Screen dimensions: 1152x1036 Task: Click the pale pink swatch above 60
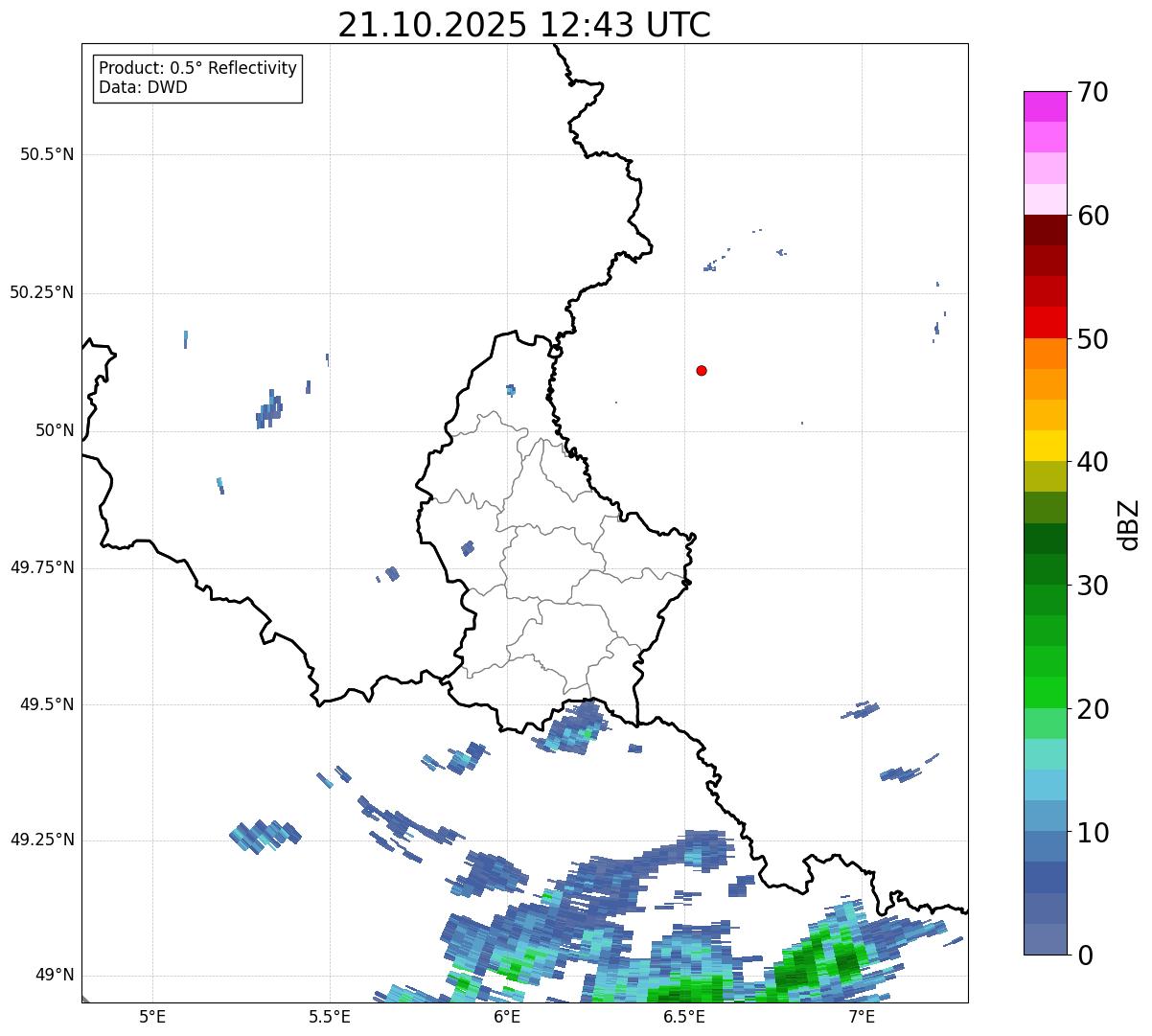(x=1045, y=199)
